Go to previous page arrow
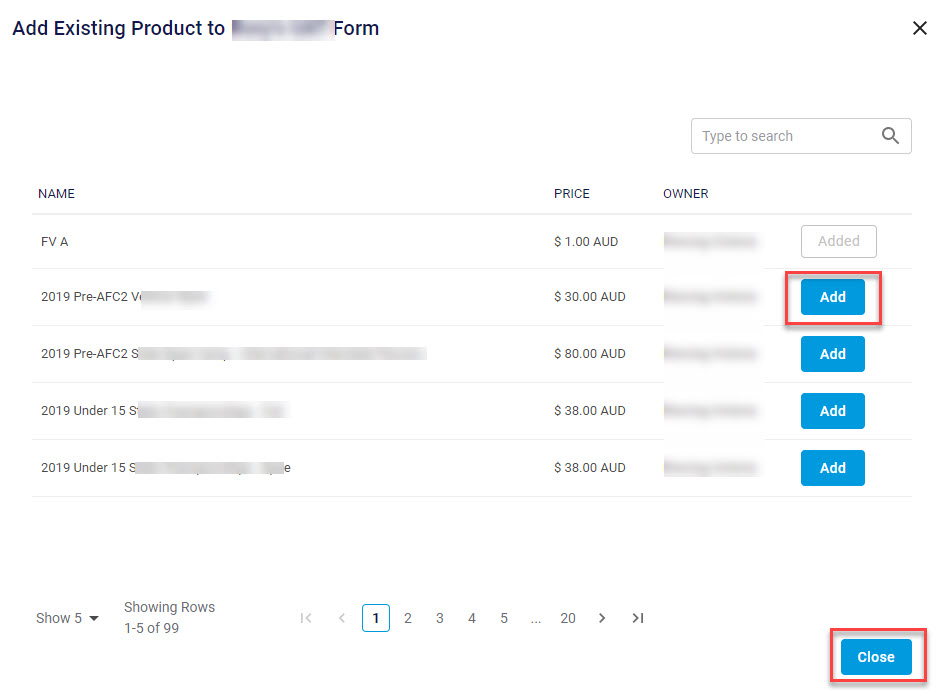The image size is (949, 690). click(341, 618)
